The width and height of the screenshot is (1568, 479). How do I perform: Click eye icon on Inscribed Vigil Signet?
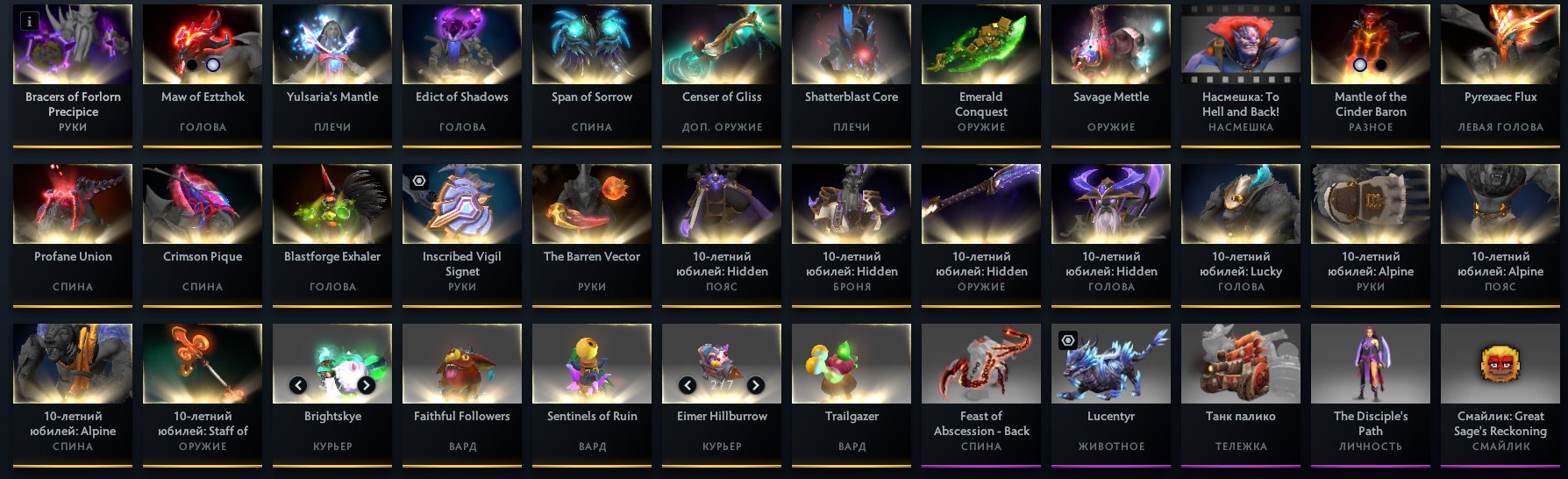(419, 181)
